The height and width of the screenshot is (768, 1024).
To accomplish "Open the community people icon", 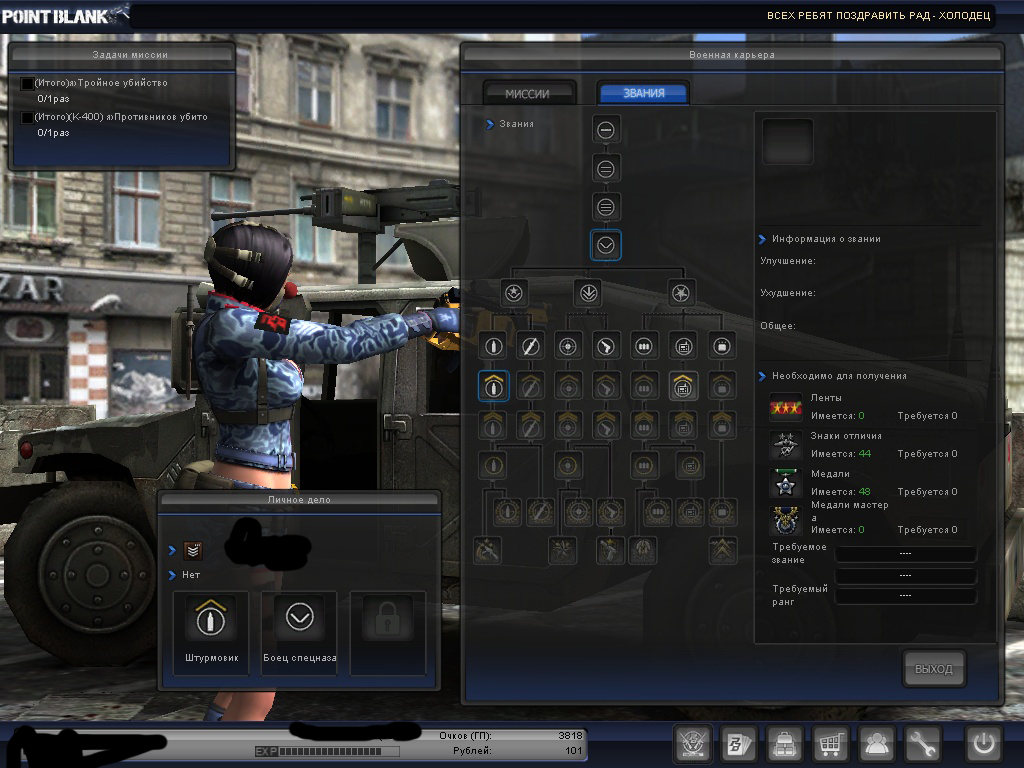I will pos(876,744).
